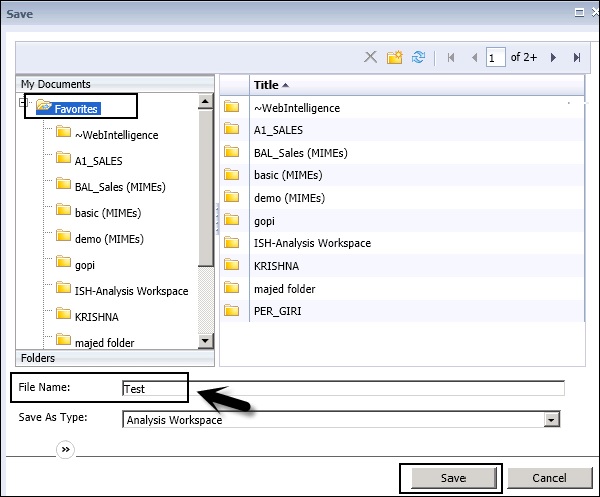Click tree scrollbar down arrow
Image resolution: width=600 pixels, height=497 pixels.
tap(205, 341)
